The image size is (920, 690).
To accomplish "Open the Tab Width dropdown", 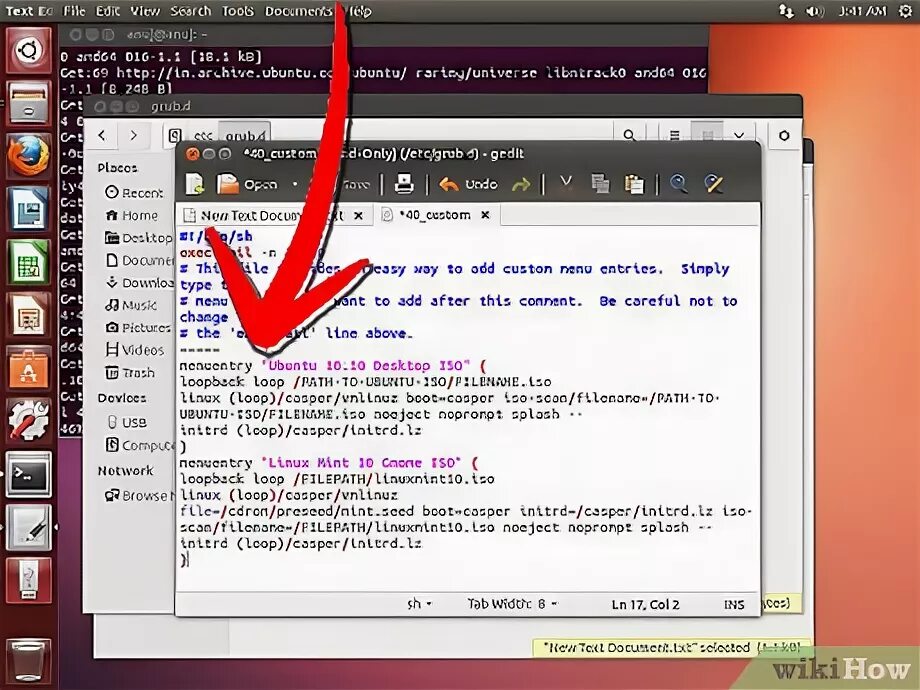I will [512, 603].
